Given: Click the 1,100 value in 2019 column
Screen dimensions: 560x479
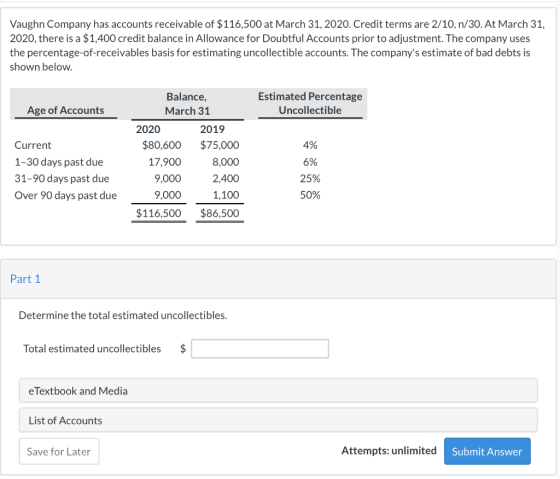Looking at the screenshot, I should [226, 195].
